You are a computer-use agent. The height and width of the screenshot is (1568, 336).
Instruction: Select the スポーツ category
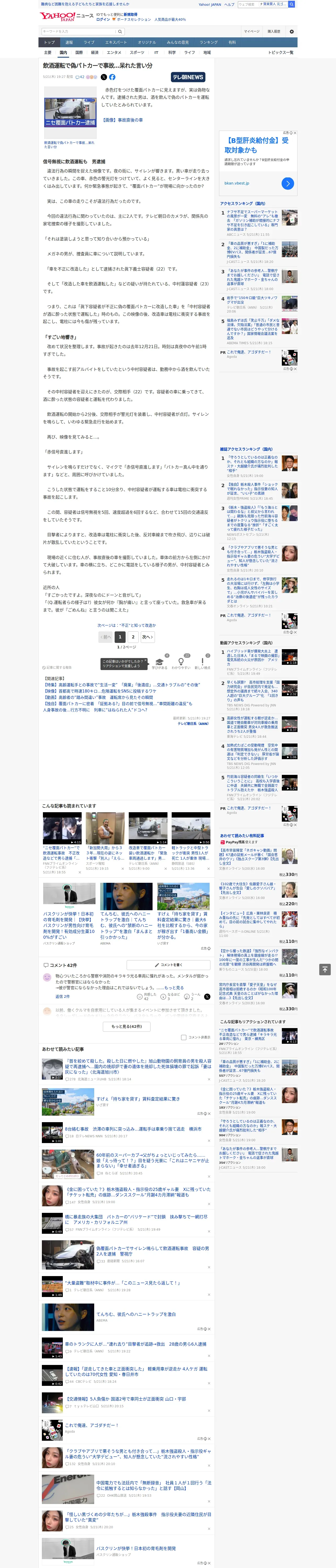click(137, 52)
